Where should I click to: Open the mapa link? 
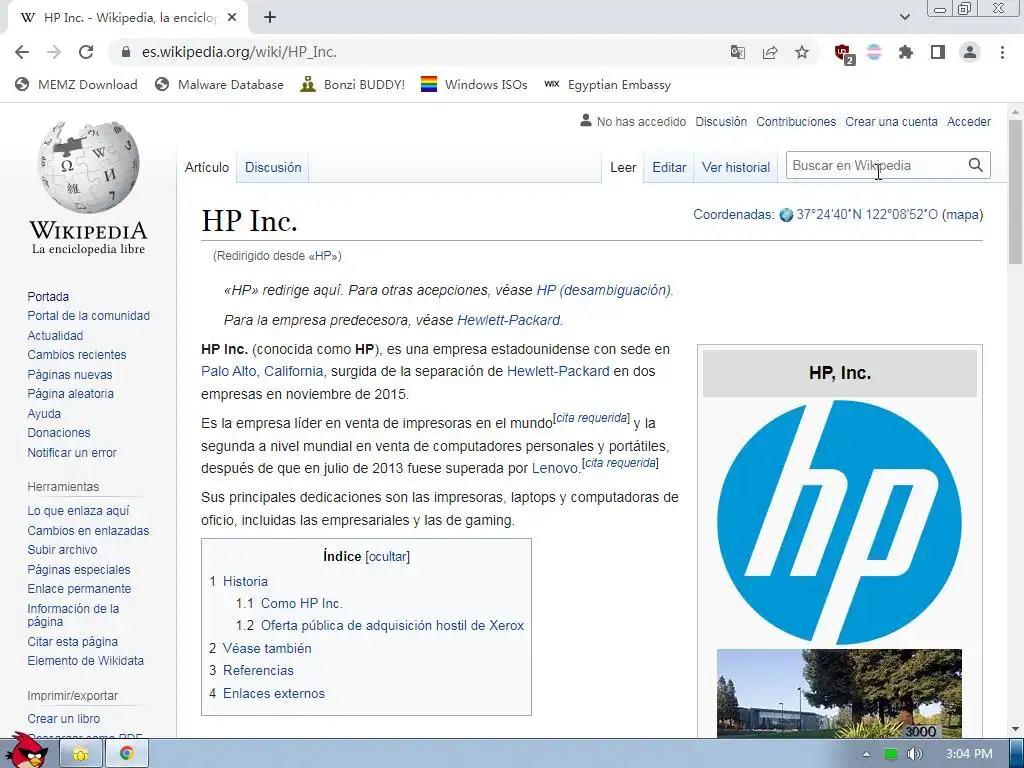962,214
